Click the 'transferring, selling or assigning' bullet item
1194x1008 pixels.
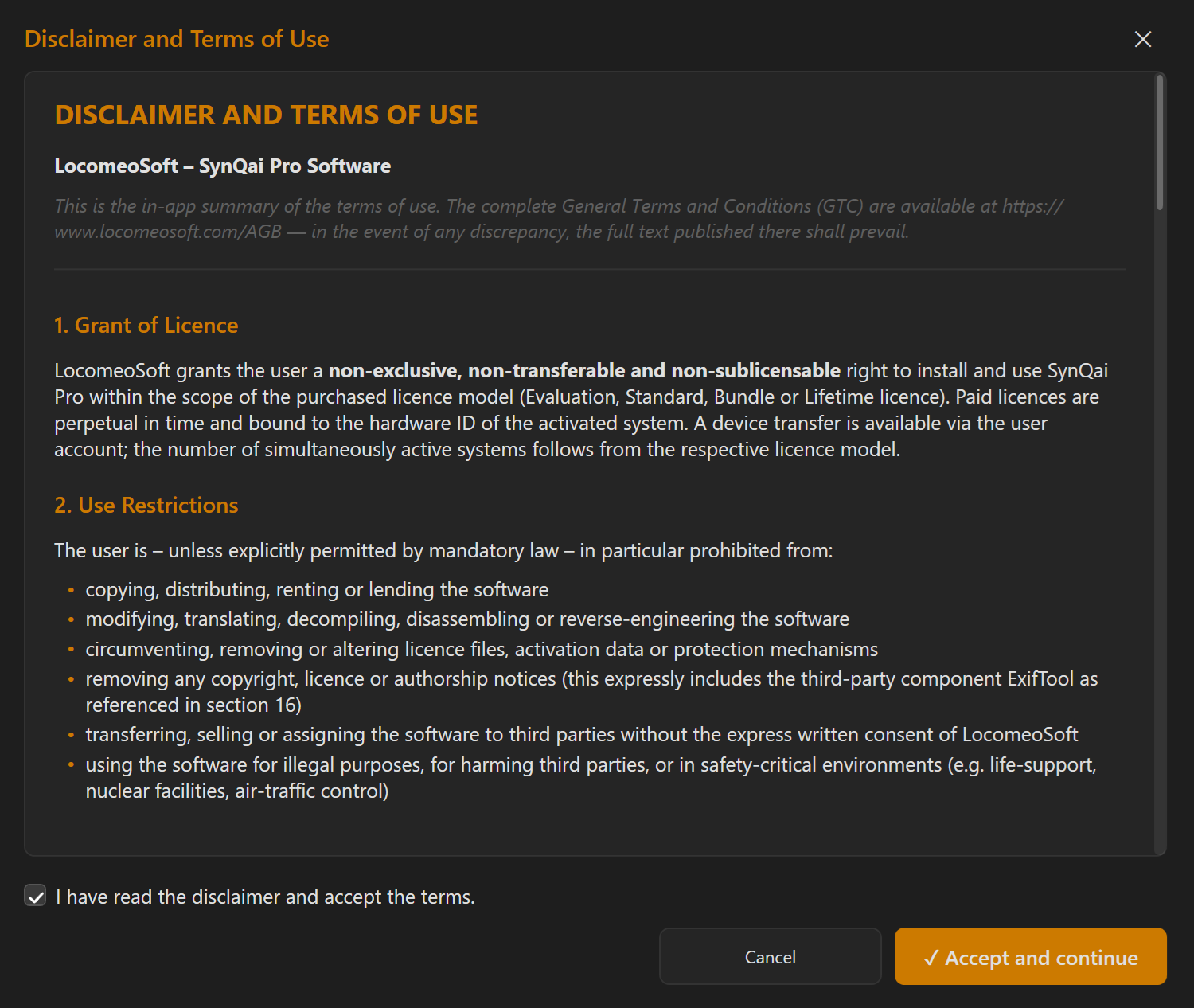click(582, 734)
